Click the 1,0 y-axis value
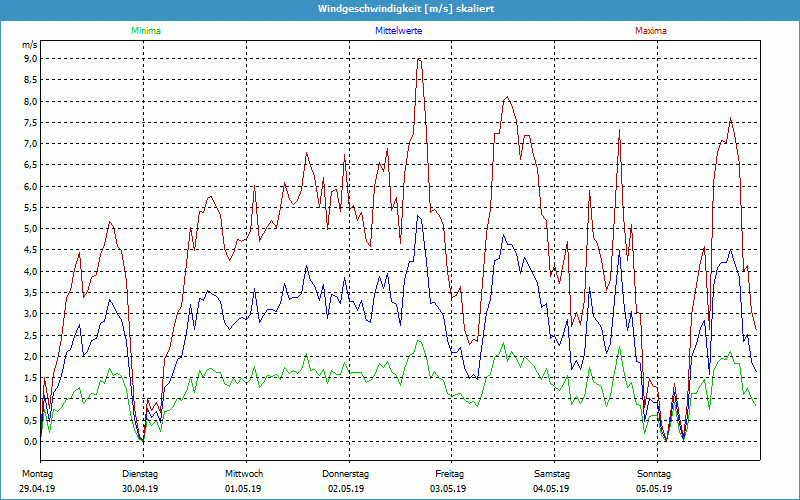800x500 pixels. (x=31, y=399)
